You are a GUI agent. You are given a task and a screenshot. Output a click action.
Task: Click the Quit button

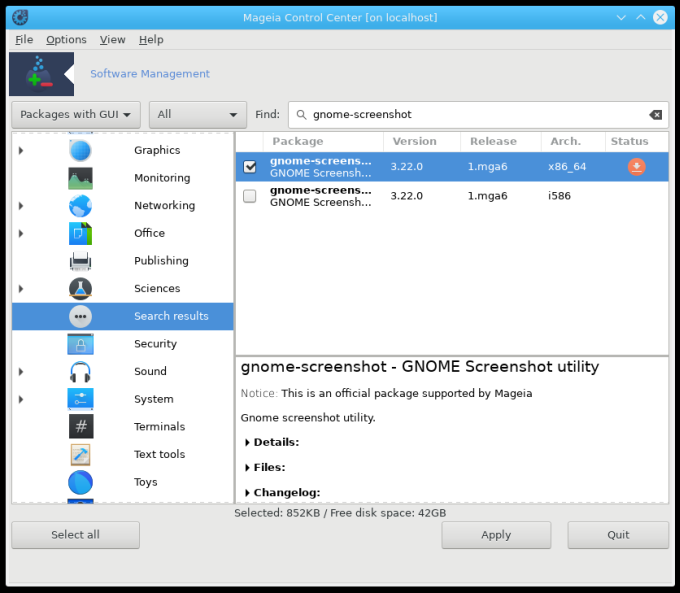(x=618, y=535)
